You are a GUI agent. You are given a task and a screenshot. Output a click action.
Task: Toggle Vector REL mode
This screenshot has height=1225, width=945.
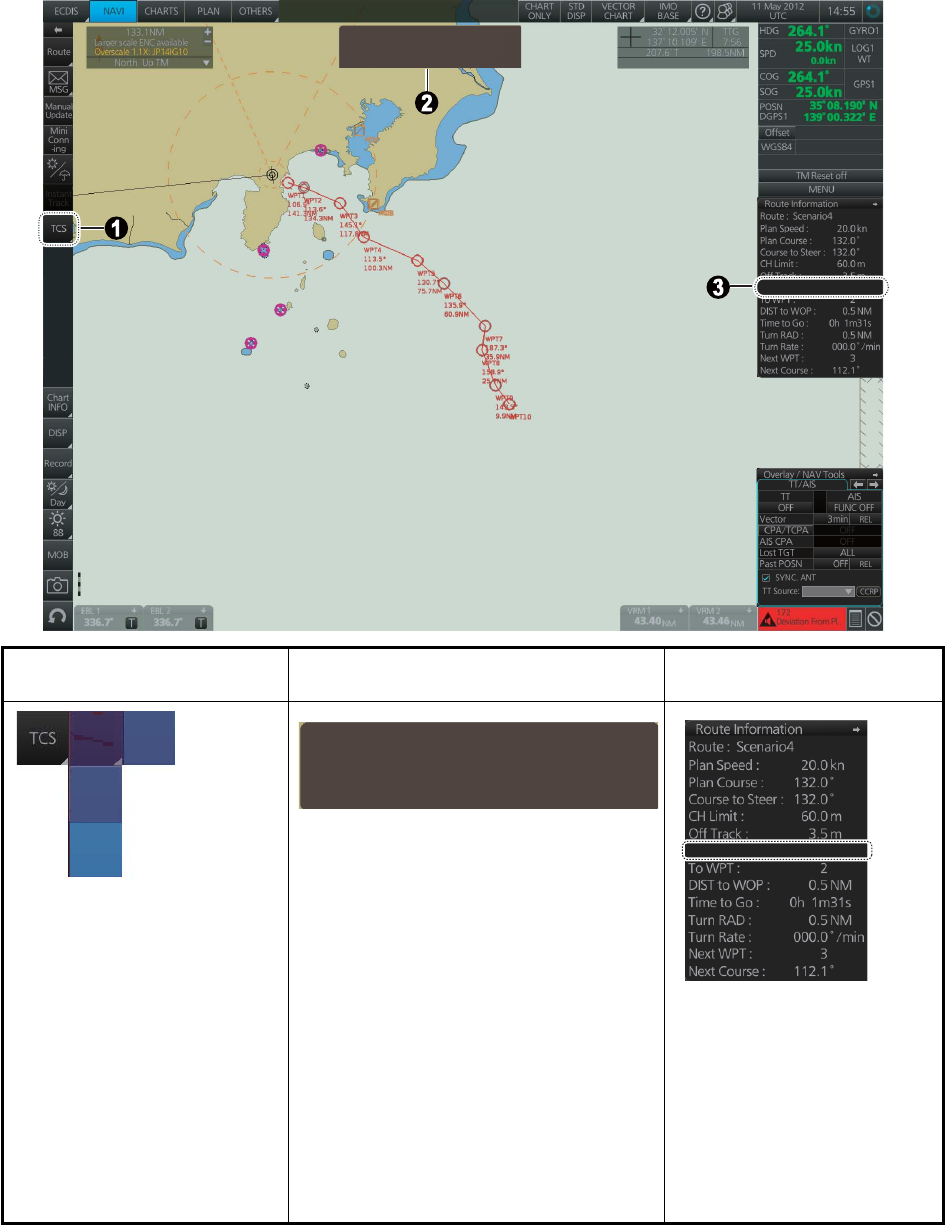pos(866,519)
